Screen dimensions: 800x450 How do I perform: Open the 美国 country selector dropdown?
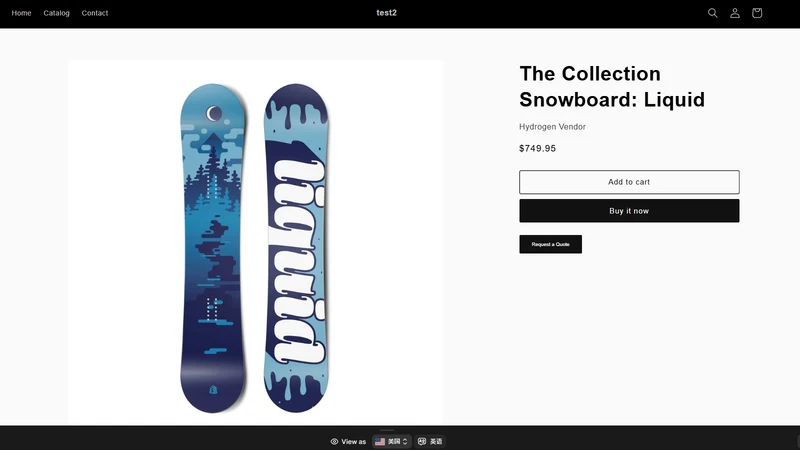[391, 442]
